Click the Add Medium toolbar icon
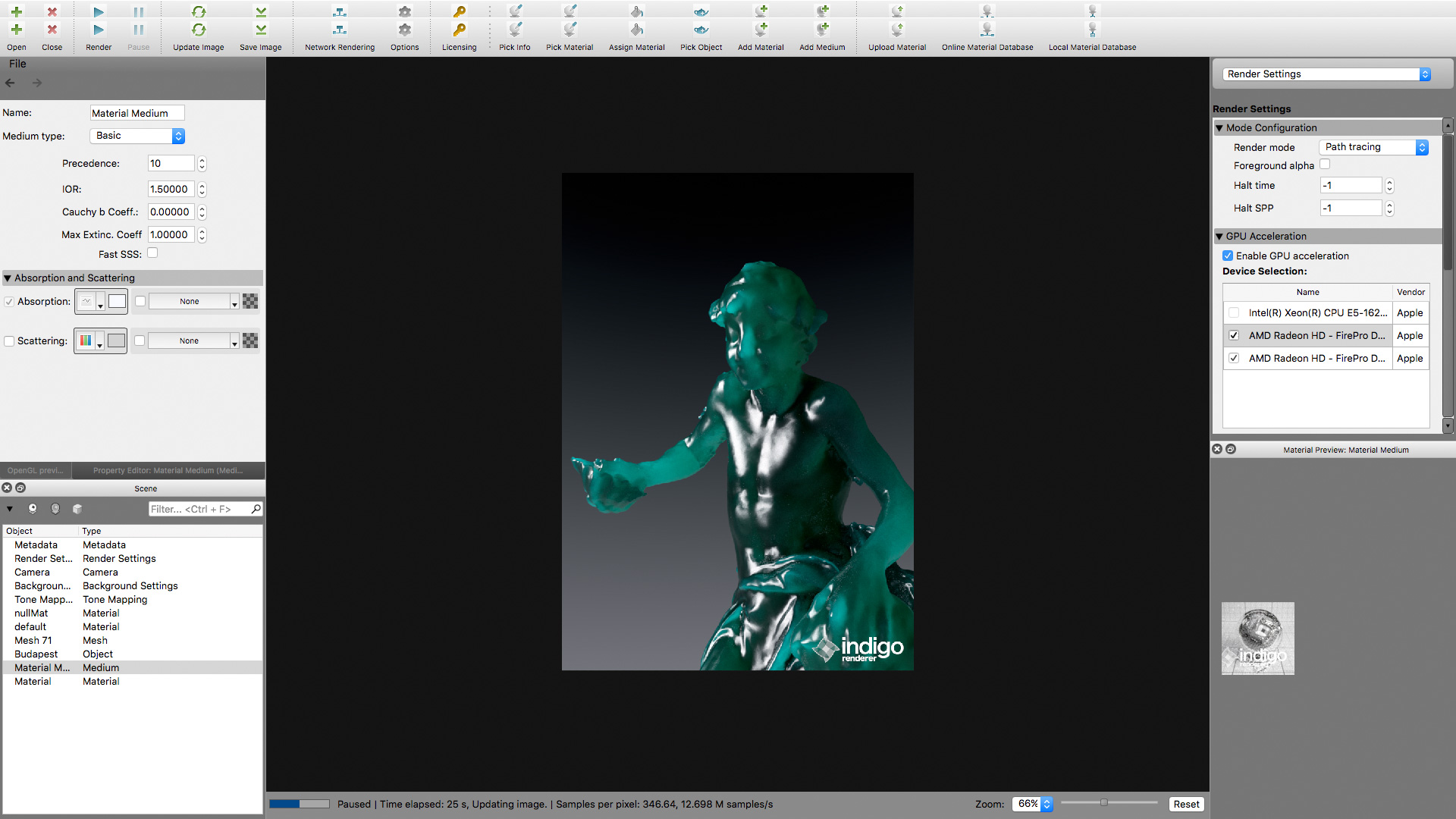This screenshot has height=819, width=1456. 822,30
